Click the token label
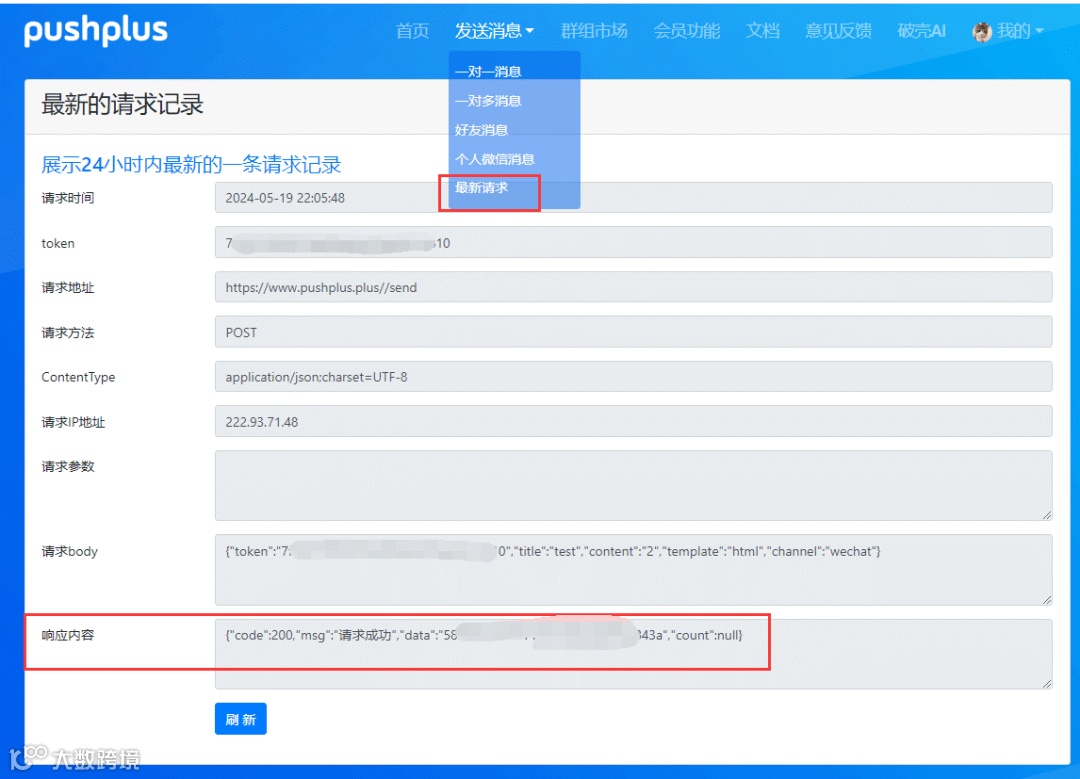1080x779 pixels. click(x=58, y=243)
